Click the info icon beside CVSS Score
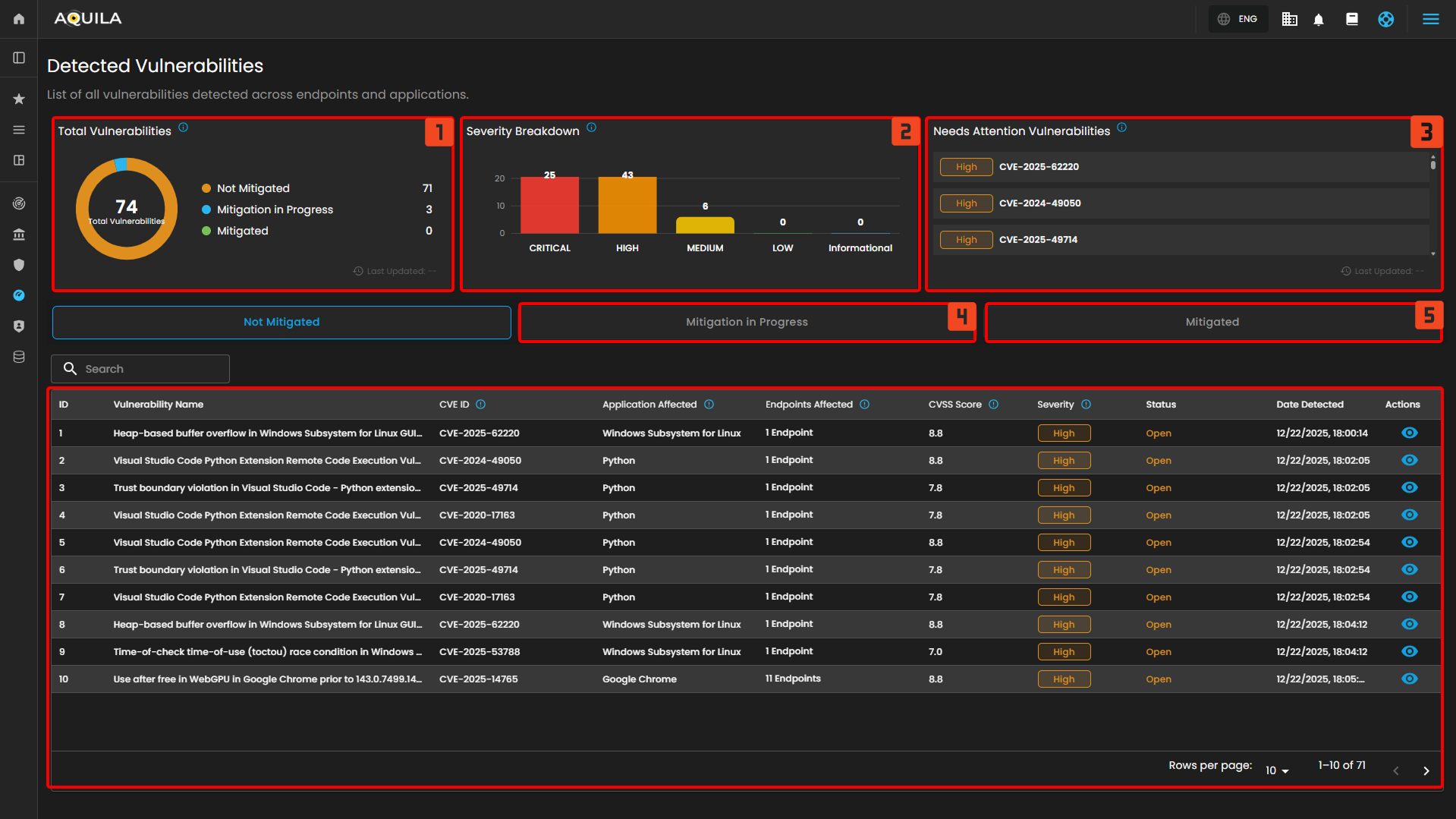 pyautogui.click(x=993, y=405)
